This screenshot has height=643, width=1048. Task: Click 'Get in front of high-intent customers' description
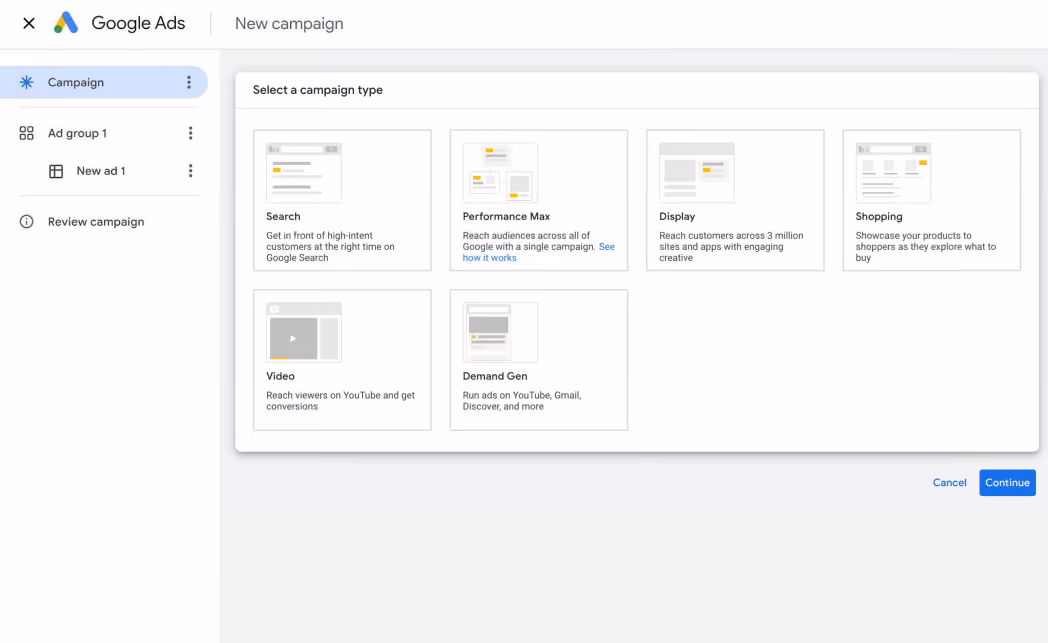pyautogui.click(x=330, y=247)
